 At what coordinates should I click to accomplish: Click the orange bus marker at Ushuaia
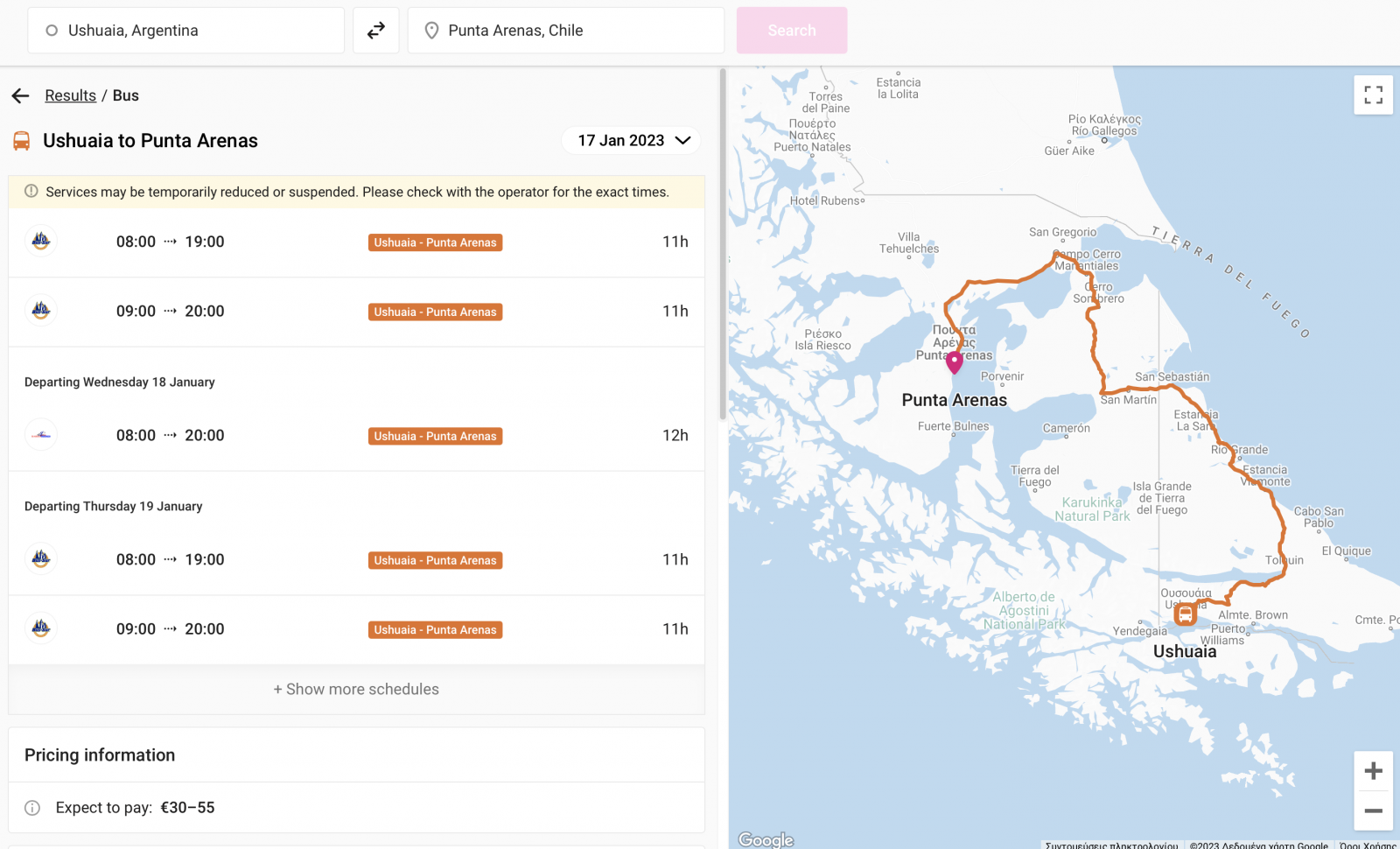tap(1185, 614)
